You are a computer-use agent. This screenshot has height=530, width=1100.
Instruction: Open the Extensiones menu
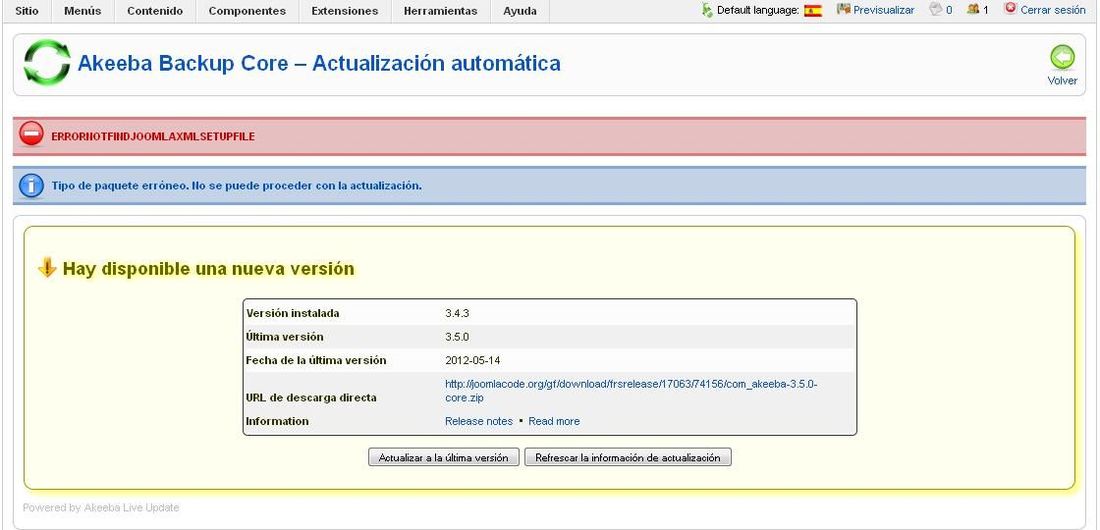pos(344,11)
